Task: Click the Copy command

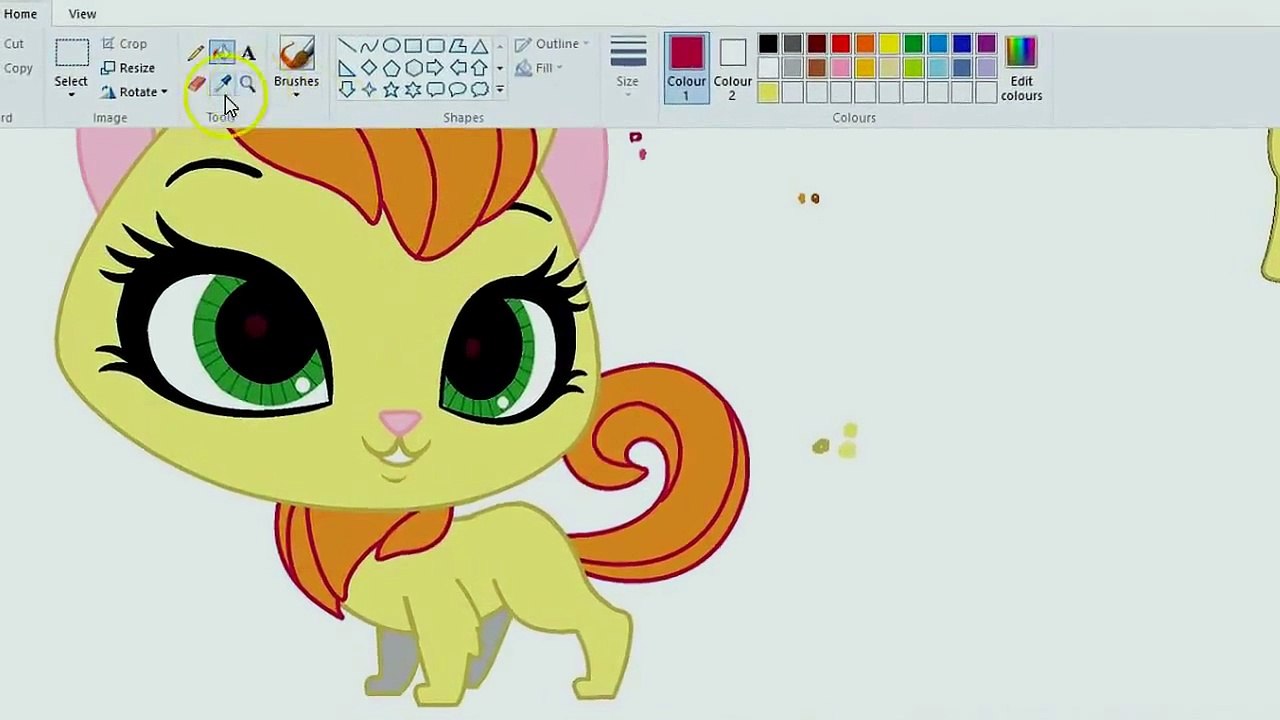Action: pos(17,68)
